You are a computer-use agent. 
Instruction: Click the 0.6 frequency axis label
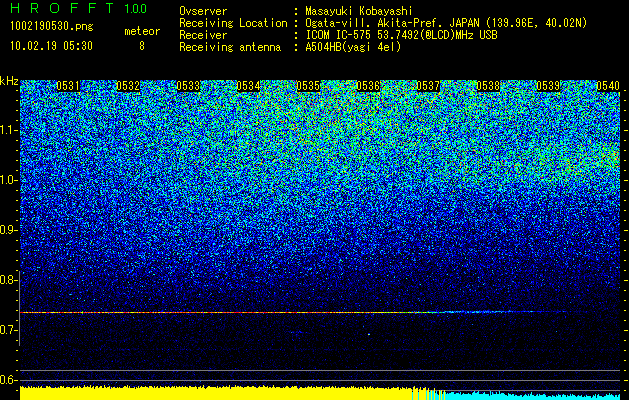tap(8, 380)
